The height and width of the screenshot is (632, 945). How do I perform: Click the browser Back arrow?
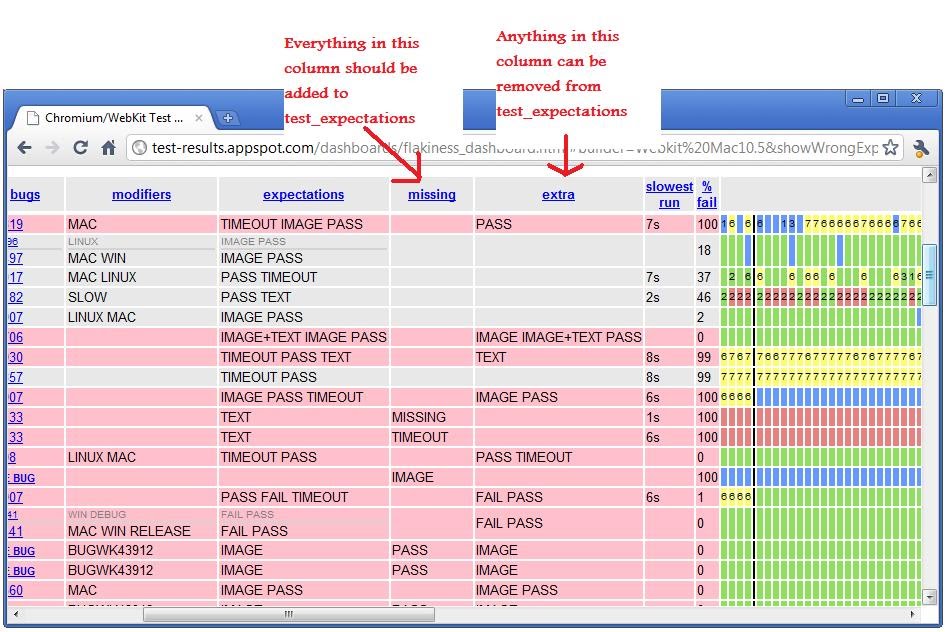click(25, 148)
